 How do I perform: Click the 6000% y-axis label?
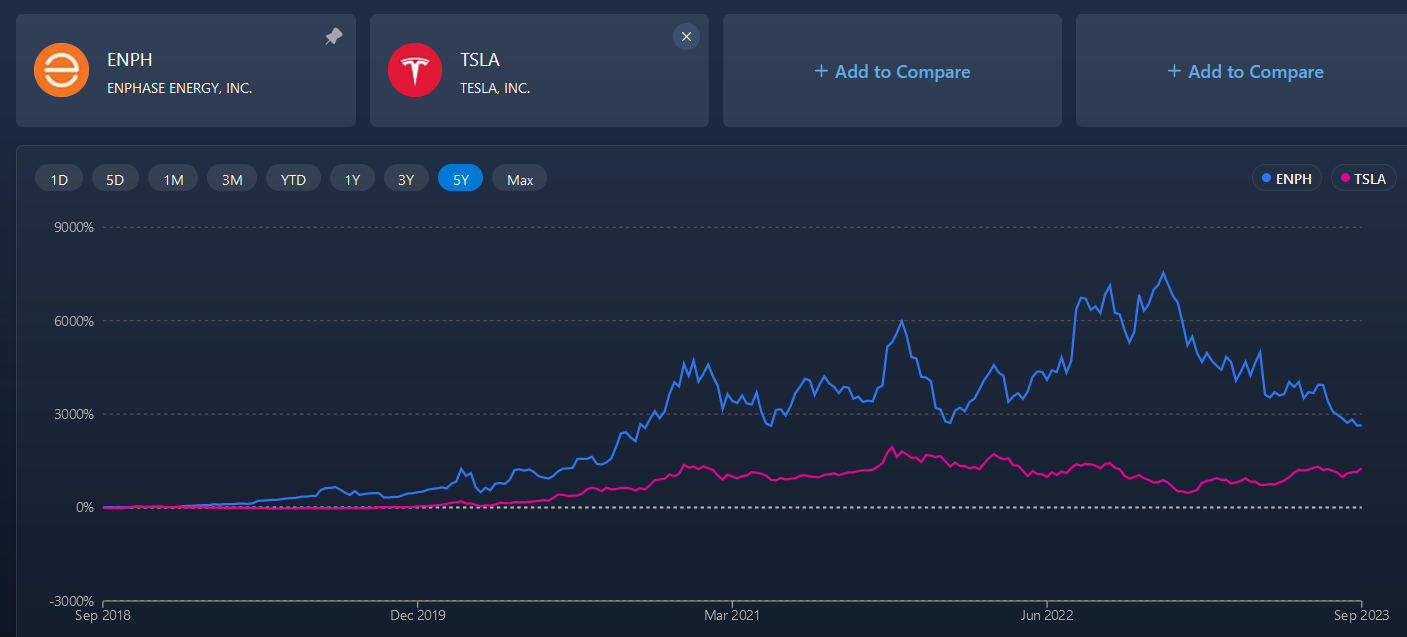73,321
